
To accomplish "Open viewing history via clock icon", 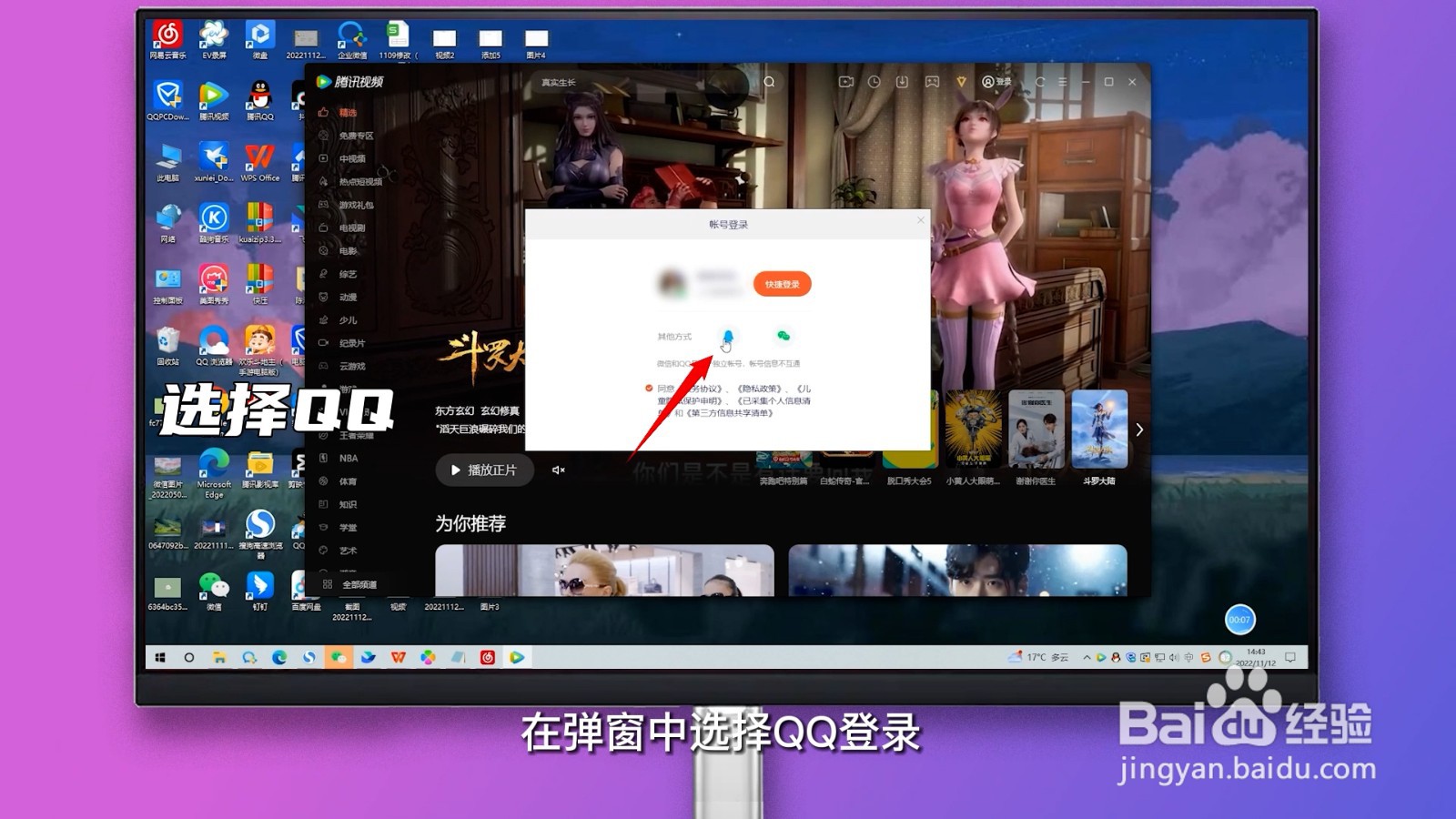I will coord(875,82).
